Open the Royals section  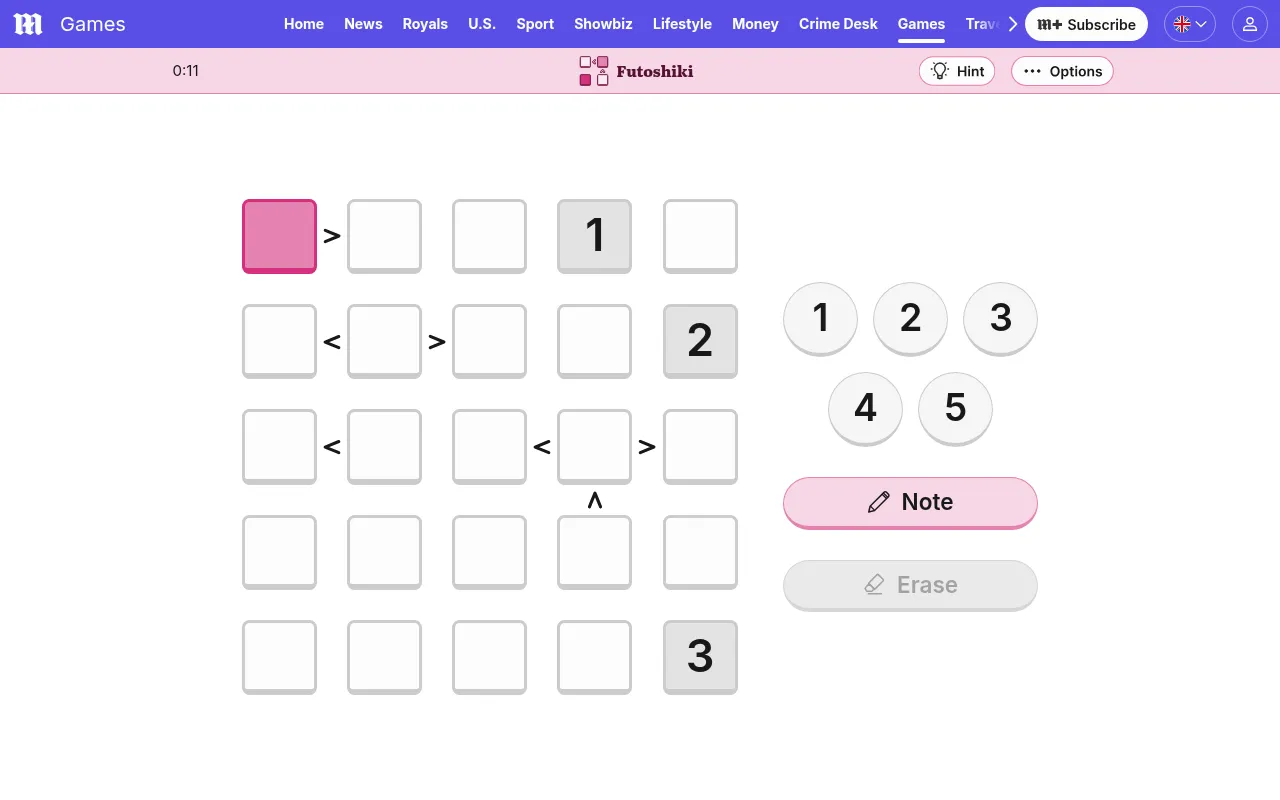(425, 24)
